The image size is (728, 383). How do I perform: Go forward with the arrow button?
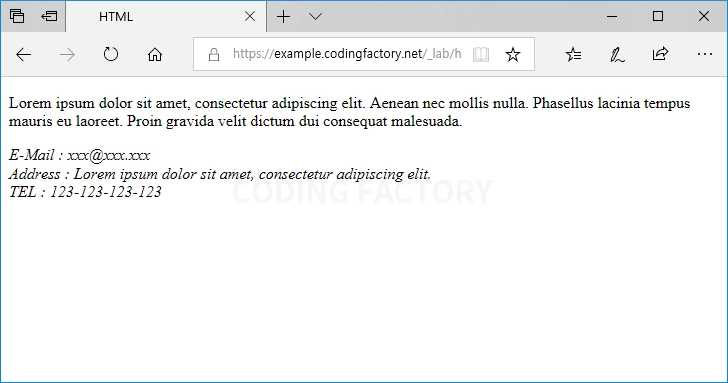point(67,55)
